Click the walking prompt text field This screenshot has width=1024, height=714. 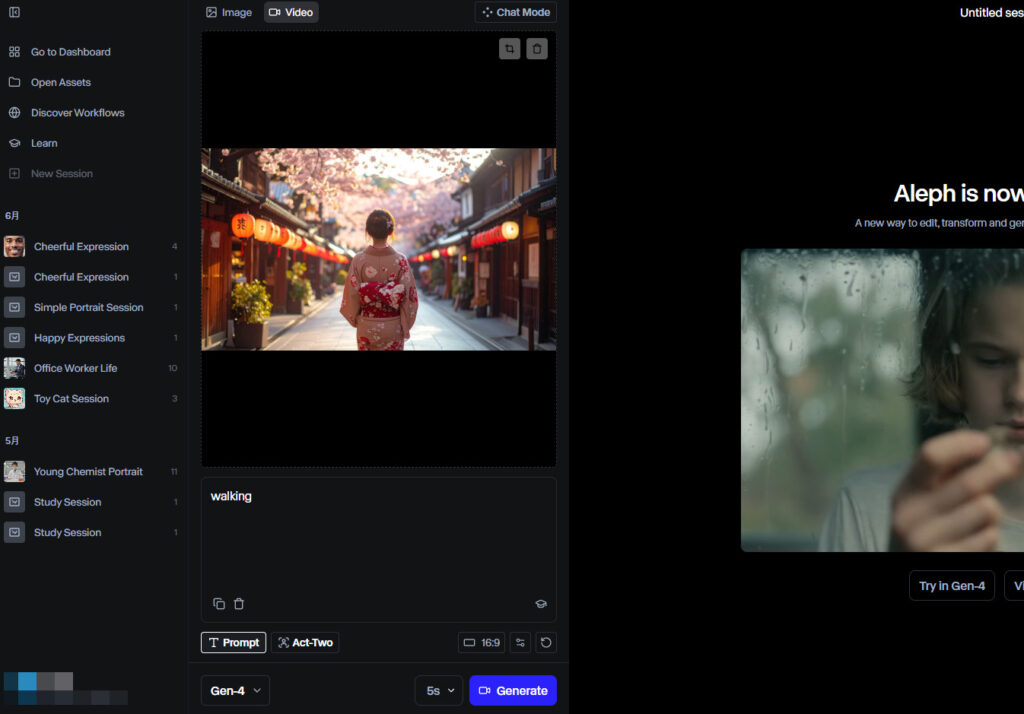[x=378, y=530]
